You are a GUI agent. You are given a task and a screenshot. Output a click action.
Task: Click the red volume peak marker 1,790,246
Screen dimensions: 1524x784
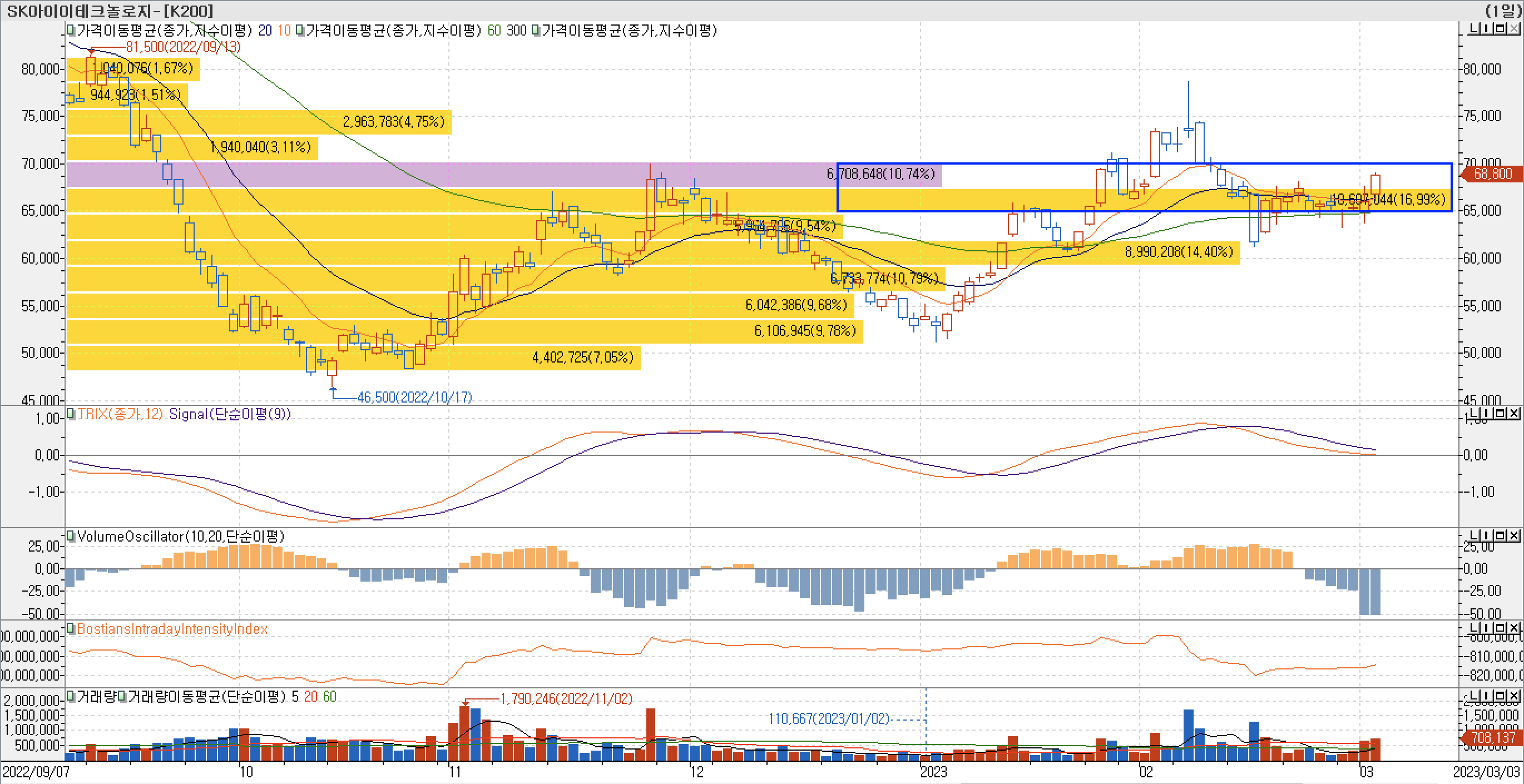click(x=566, y=699)
